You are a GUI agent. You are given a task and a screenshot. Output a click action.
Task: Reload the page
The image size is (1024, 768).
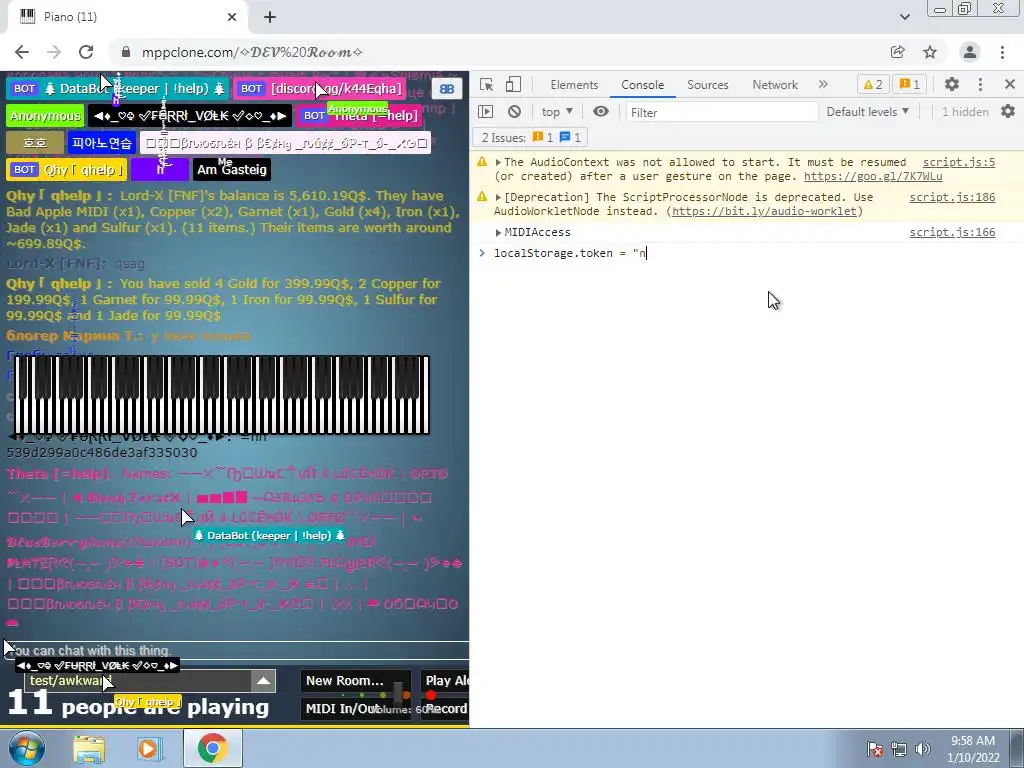pos(86,52)
